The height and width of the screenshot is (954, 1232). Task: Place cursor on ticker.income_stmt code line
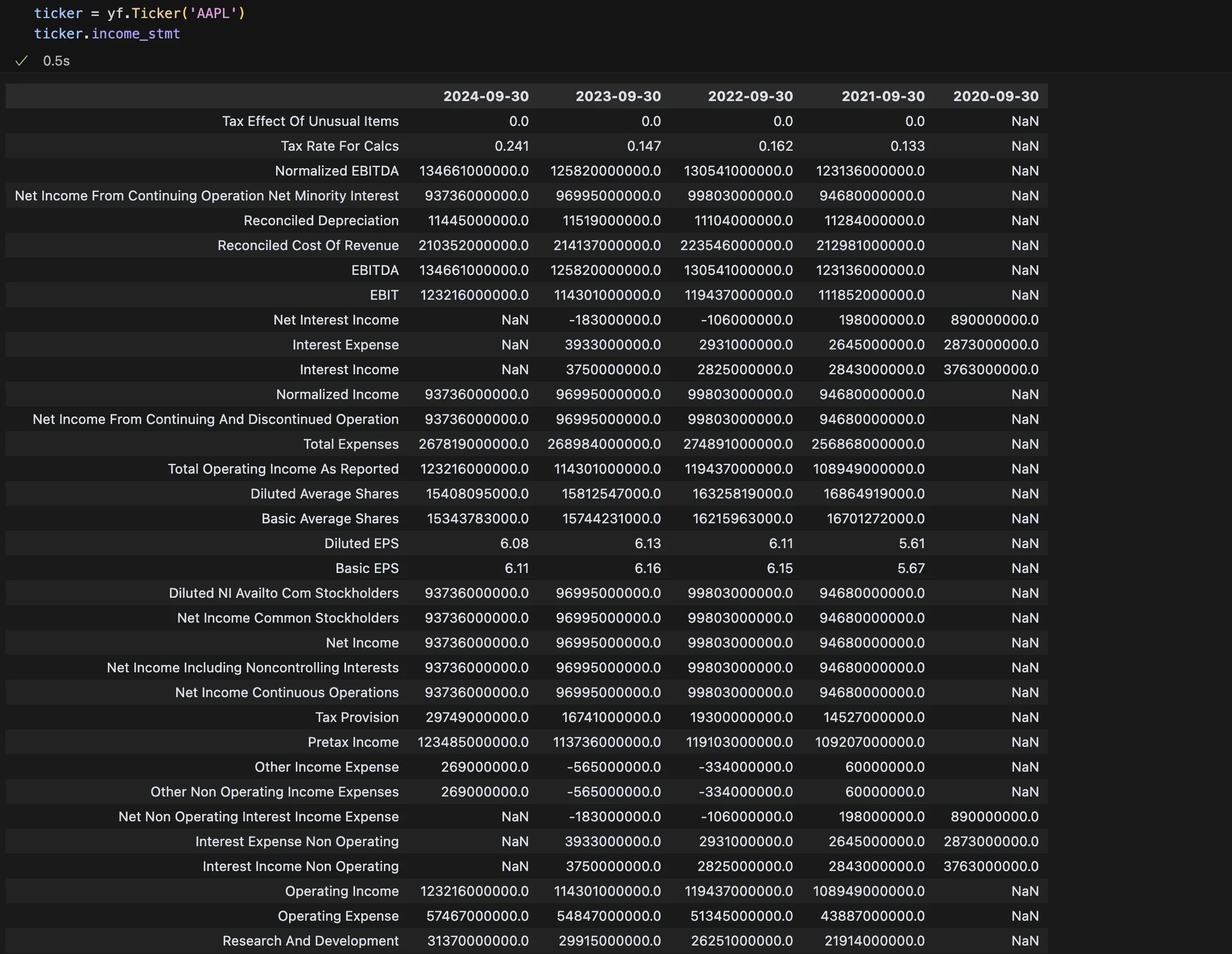click(107, 34)
